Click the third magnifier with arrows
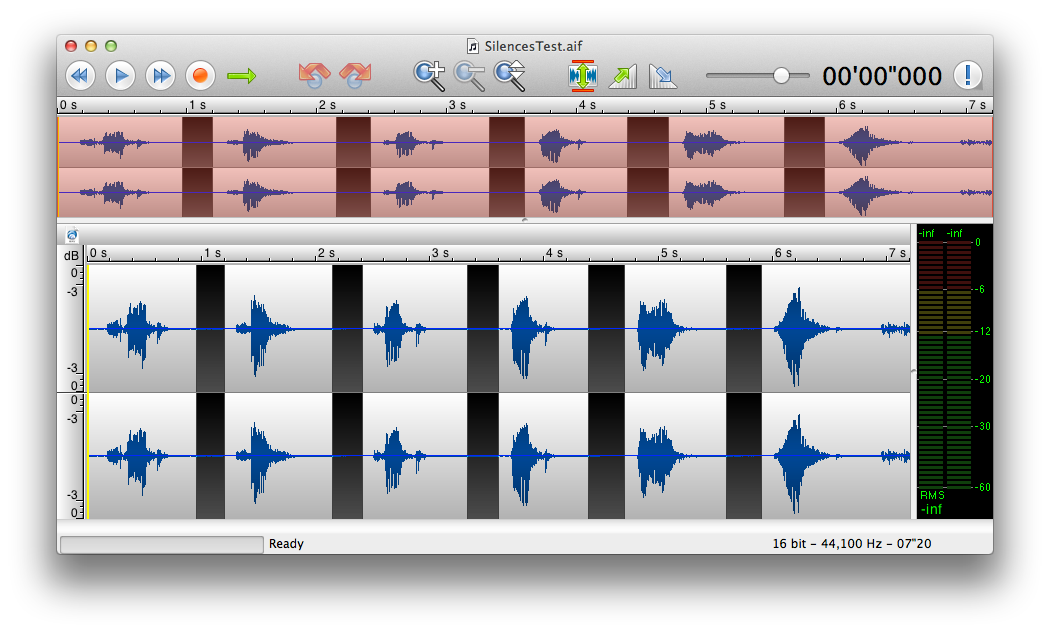The height and width of the screenshot is (633, 1050). click(x=510, y=75)
